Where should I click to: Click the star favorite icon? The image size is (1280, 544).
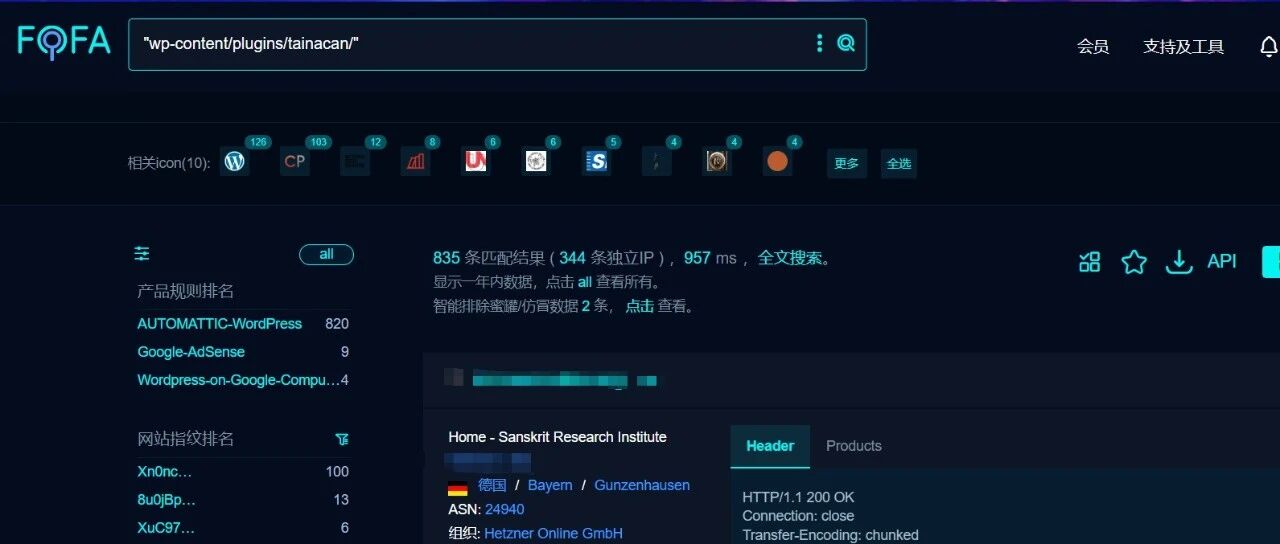(x=1134, y=262)
